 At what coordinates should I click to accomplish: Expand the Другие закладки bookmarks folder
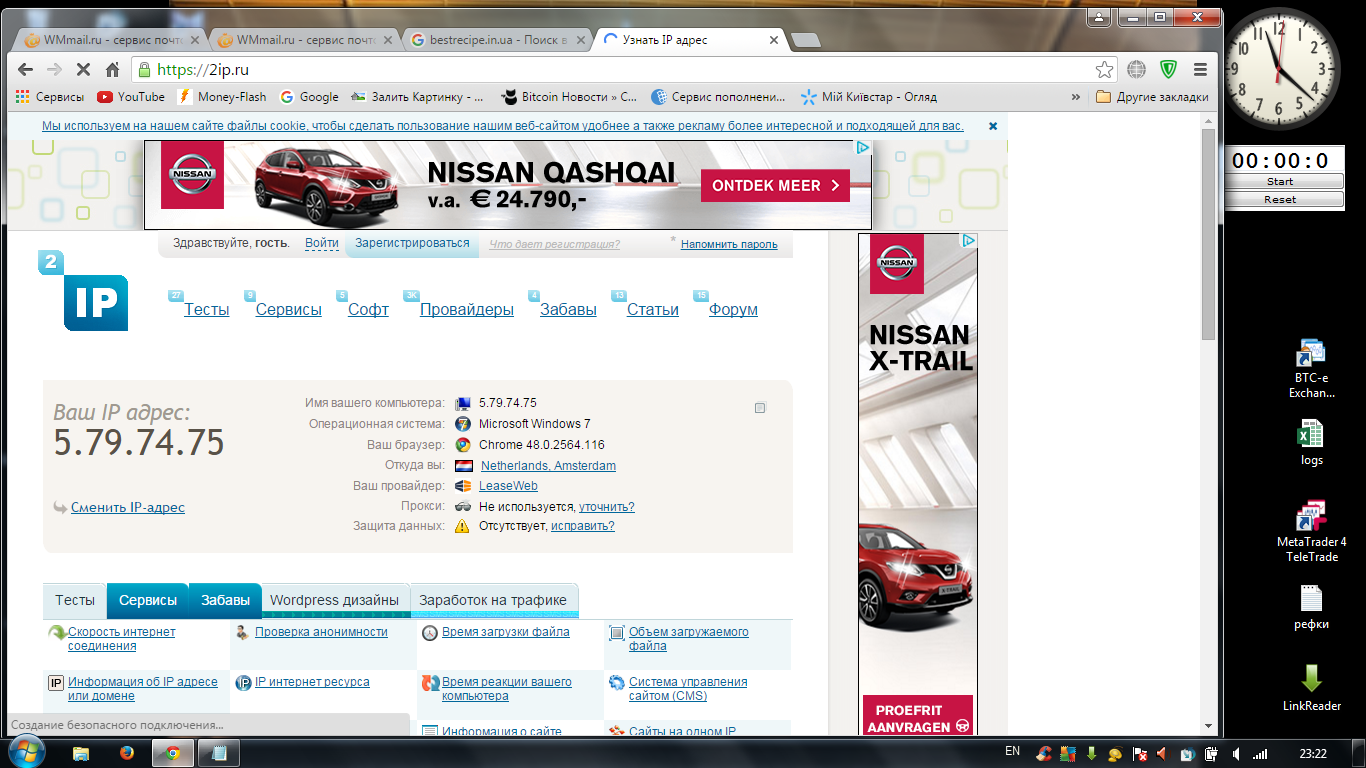click(x=1152, y=97)
